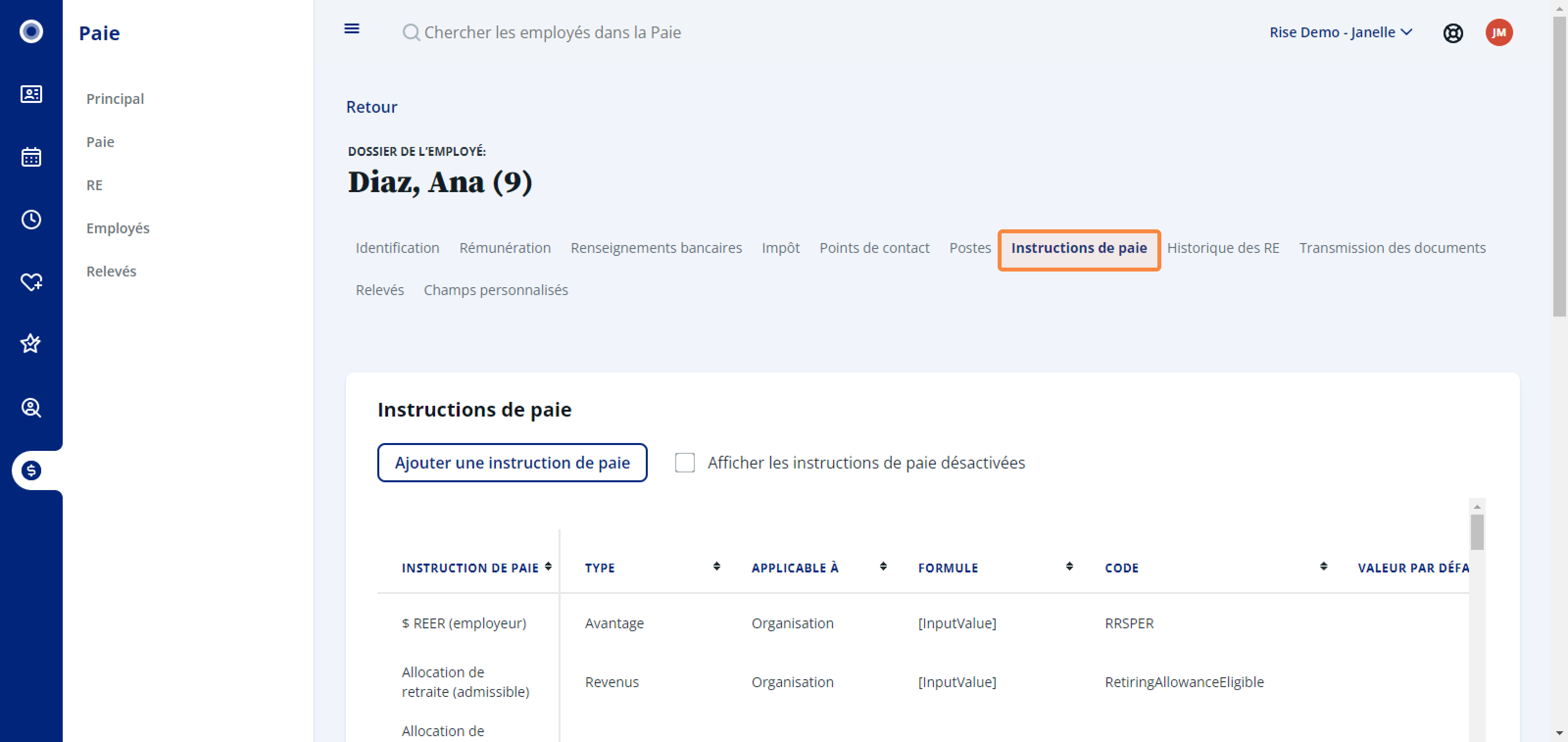Click the Diaz, Ana (9) heading
1568x742 pixels.
click(440, 182)
